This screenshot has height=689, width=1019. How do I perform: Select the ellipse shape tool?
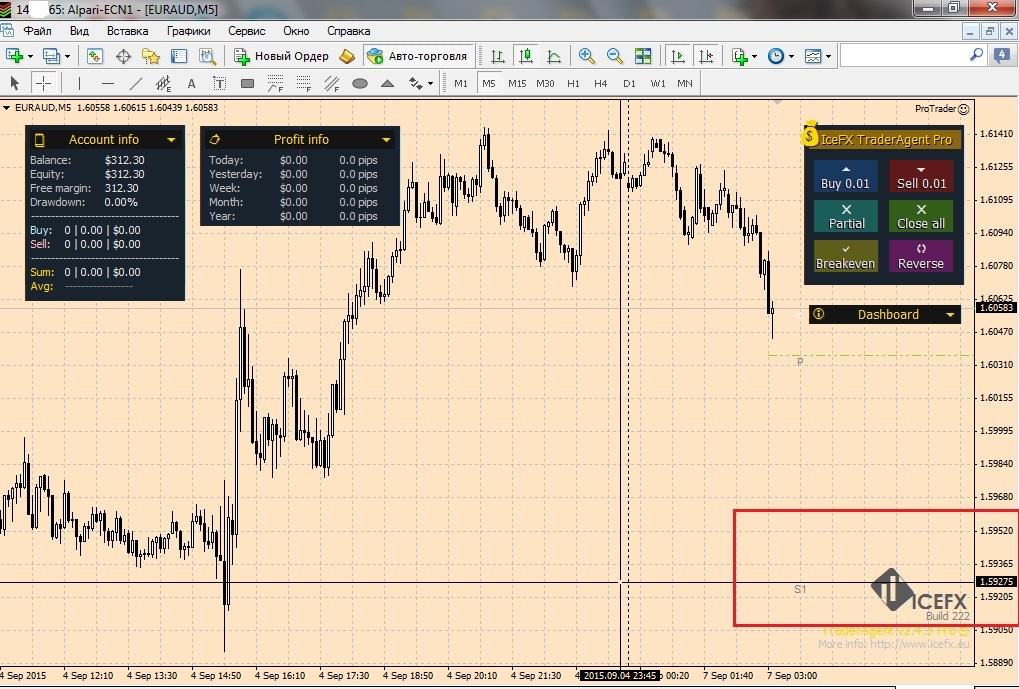359,83
